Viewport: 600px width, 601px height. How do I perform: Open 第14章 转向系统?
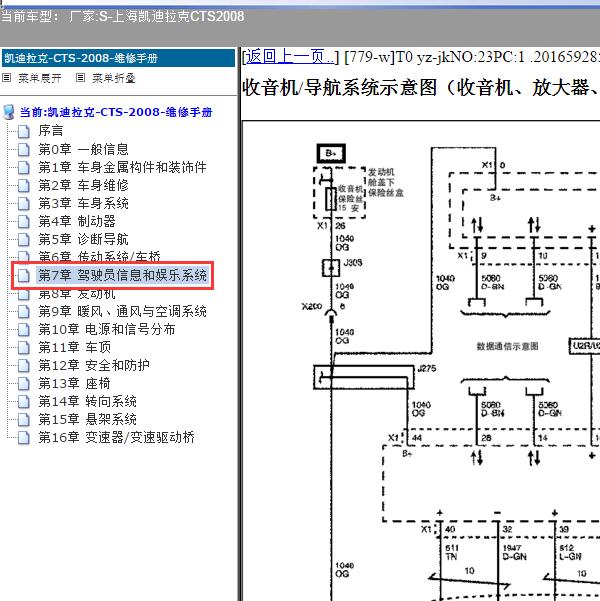pos(87,401)
